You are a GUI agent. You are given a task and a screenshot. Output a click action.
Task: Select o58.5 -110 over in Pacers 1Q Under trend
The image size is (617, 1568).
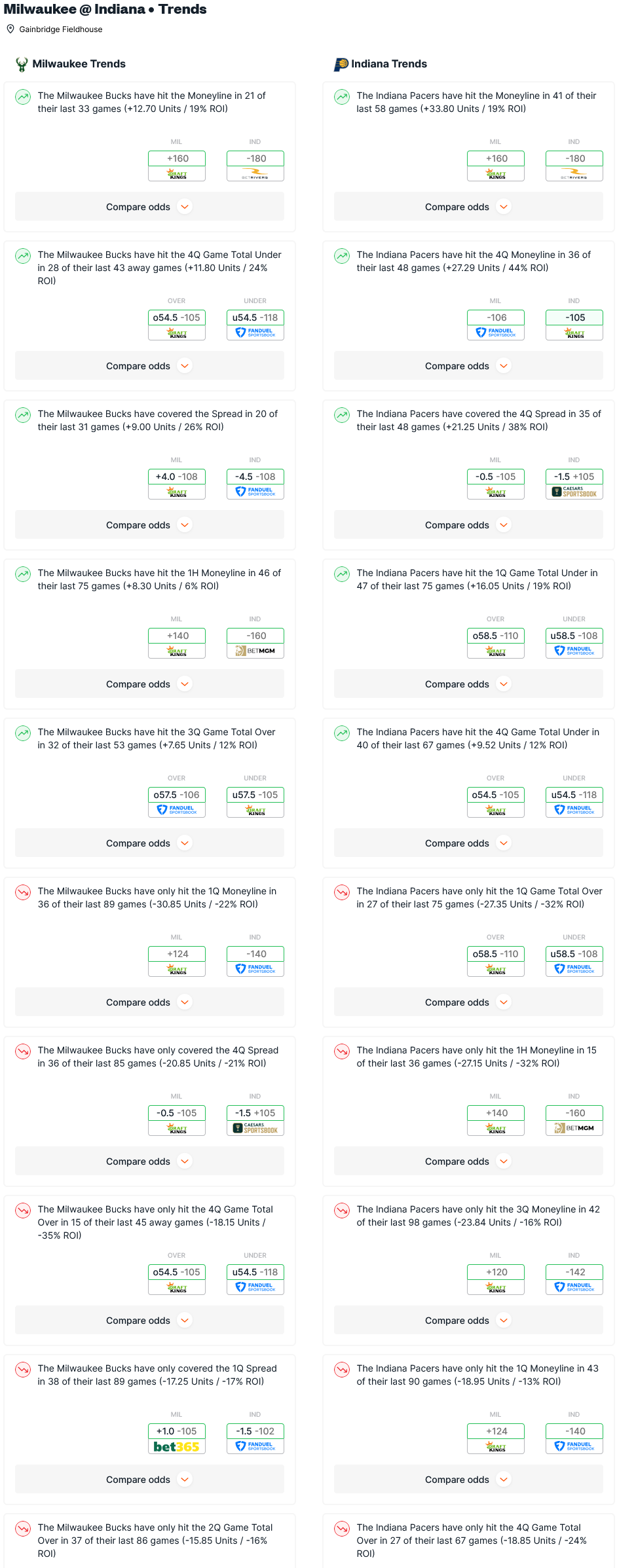496,636
